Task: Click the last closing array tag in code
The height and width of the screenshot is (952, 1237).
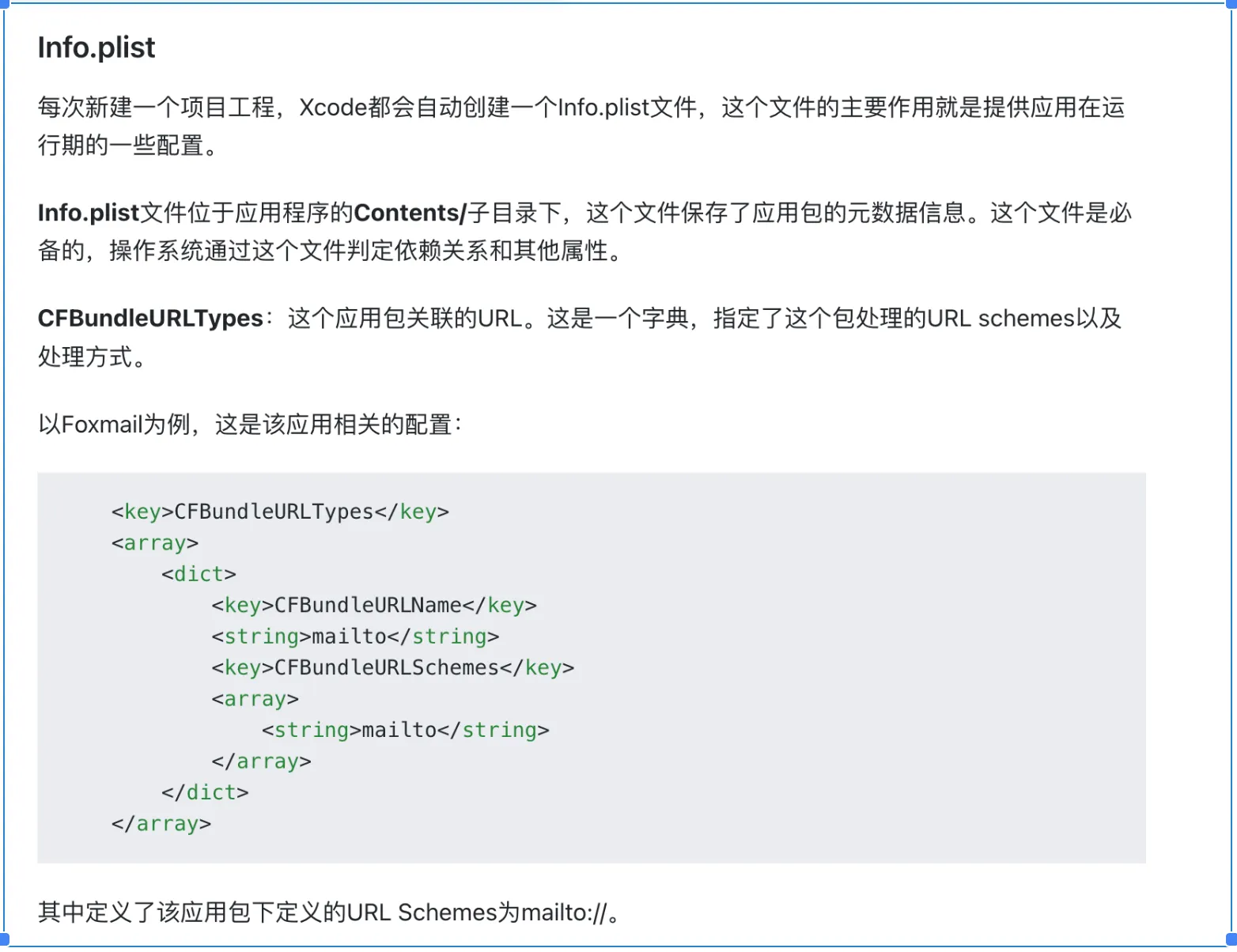Action: [x=161, y=824]
